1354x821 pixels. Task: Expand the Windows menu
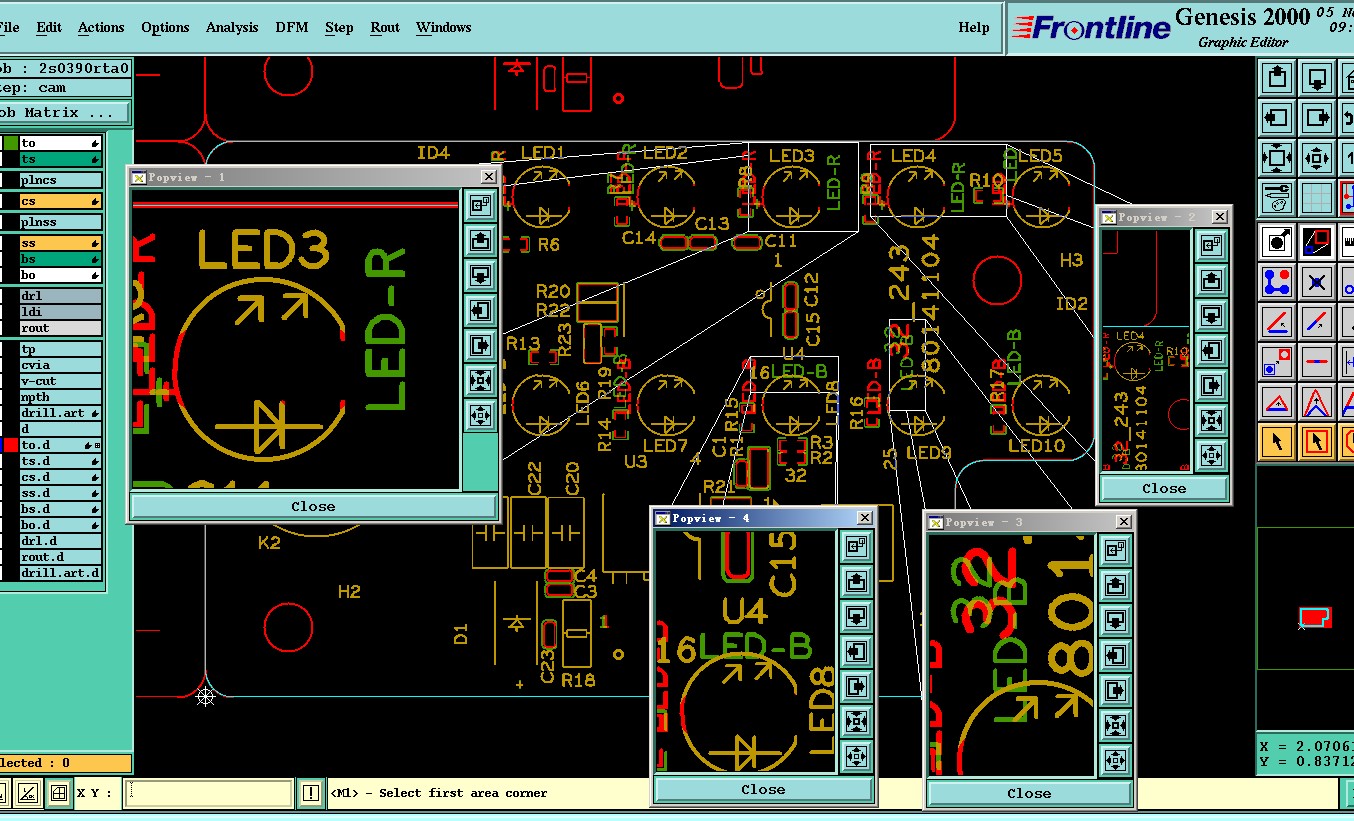(443, 27)
